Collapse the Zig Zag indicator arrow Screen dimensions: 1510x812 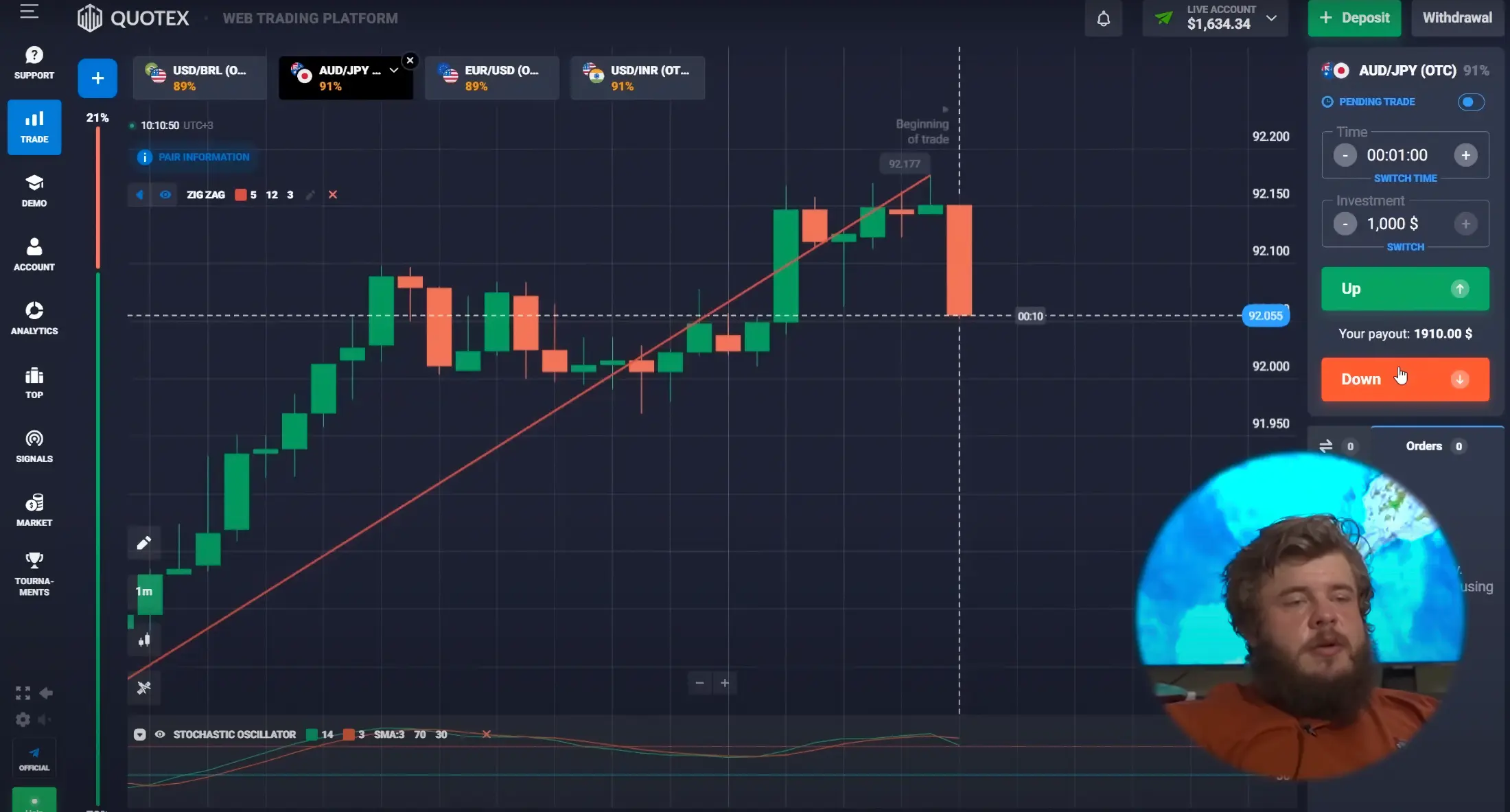coord(140,195)
